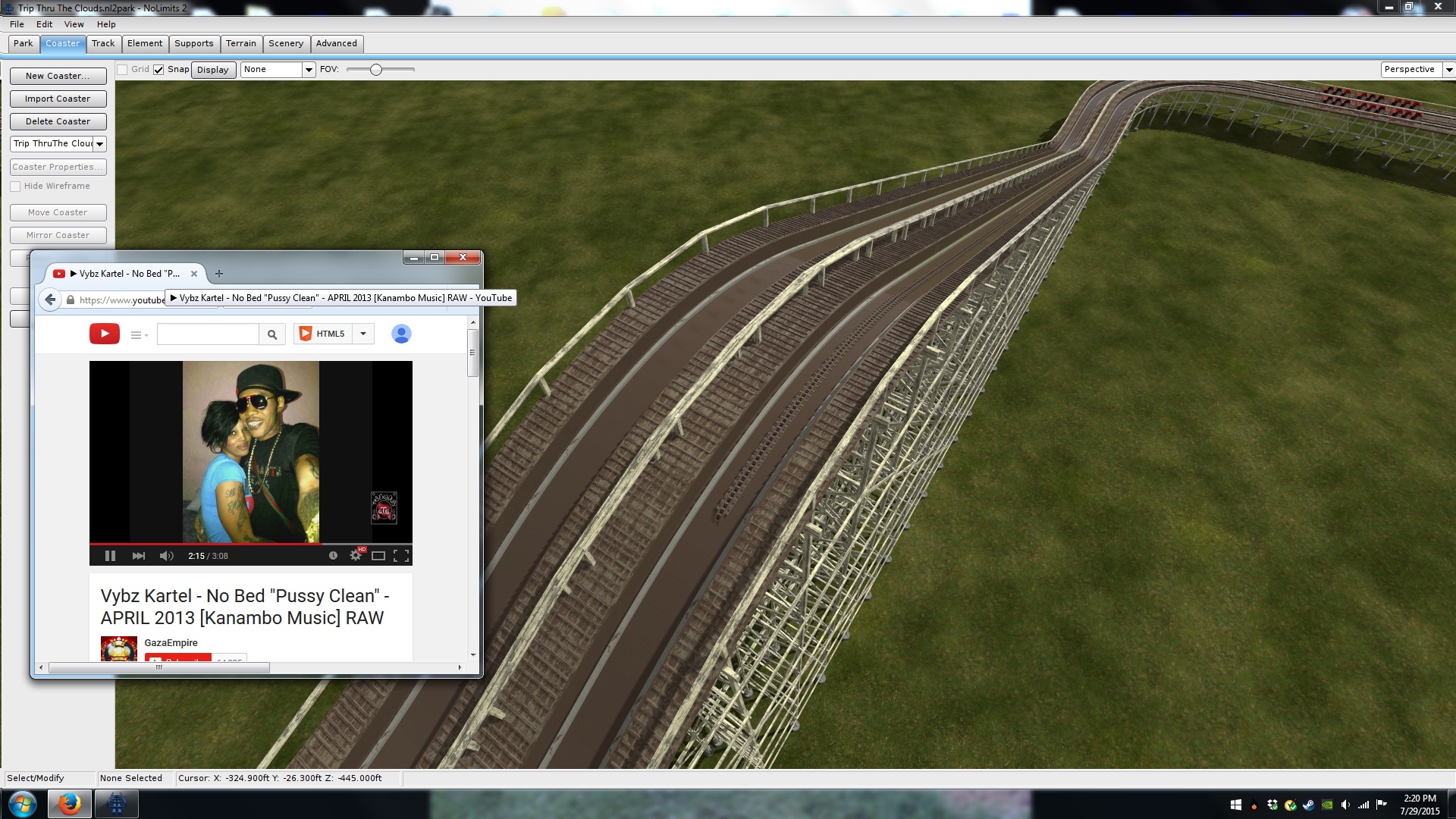The image size is (1456, 819).
Task: Open the None dropdown in toolbar
Action: pos(309,70)
